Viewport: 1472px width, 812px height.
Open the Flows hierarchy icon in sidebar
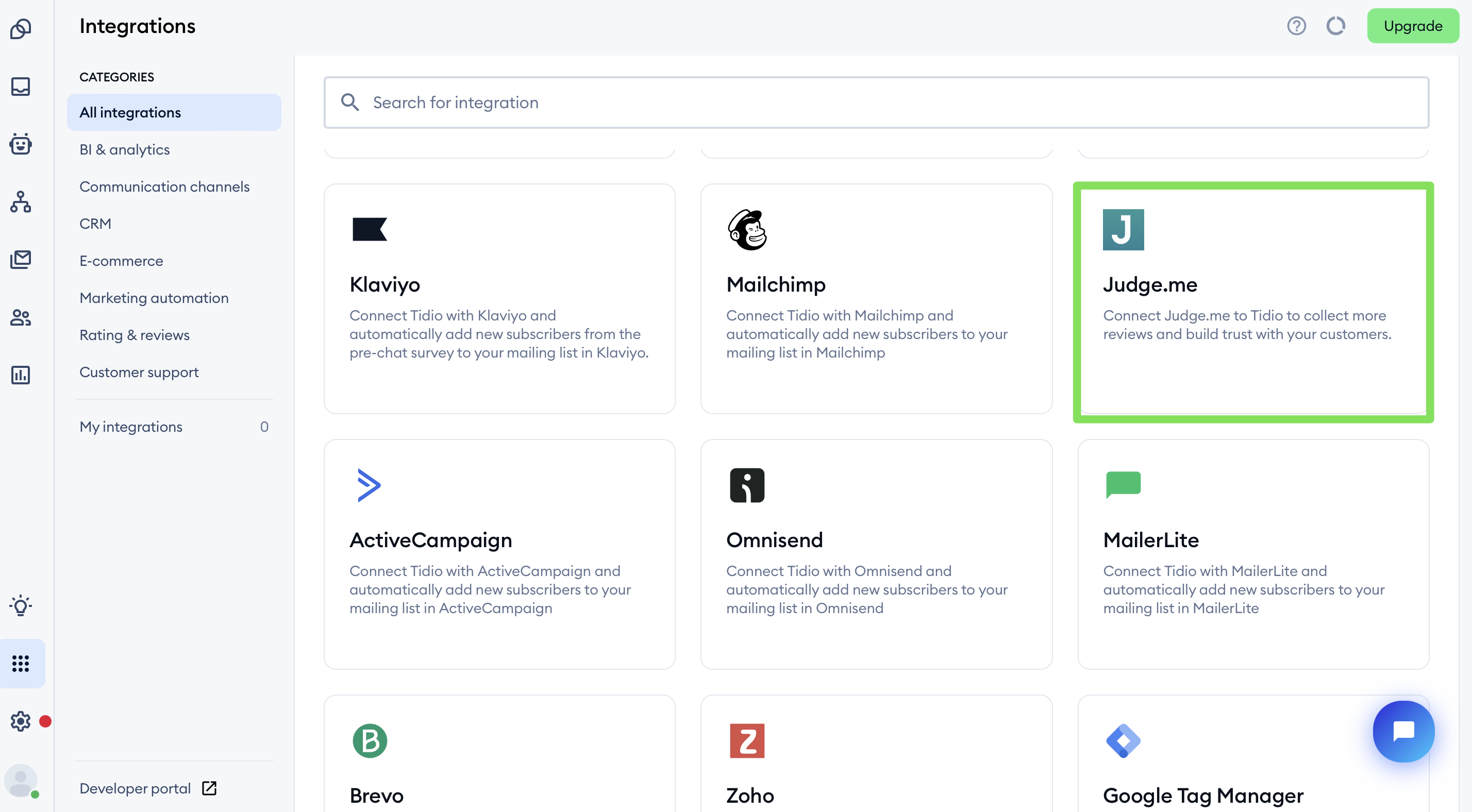[x=21, y=202]
